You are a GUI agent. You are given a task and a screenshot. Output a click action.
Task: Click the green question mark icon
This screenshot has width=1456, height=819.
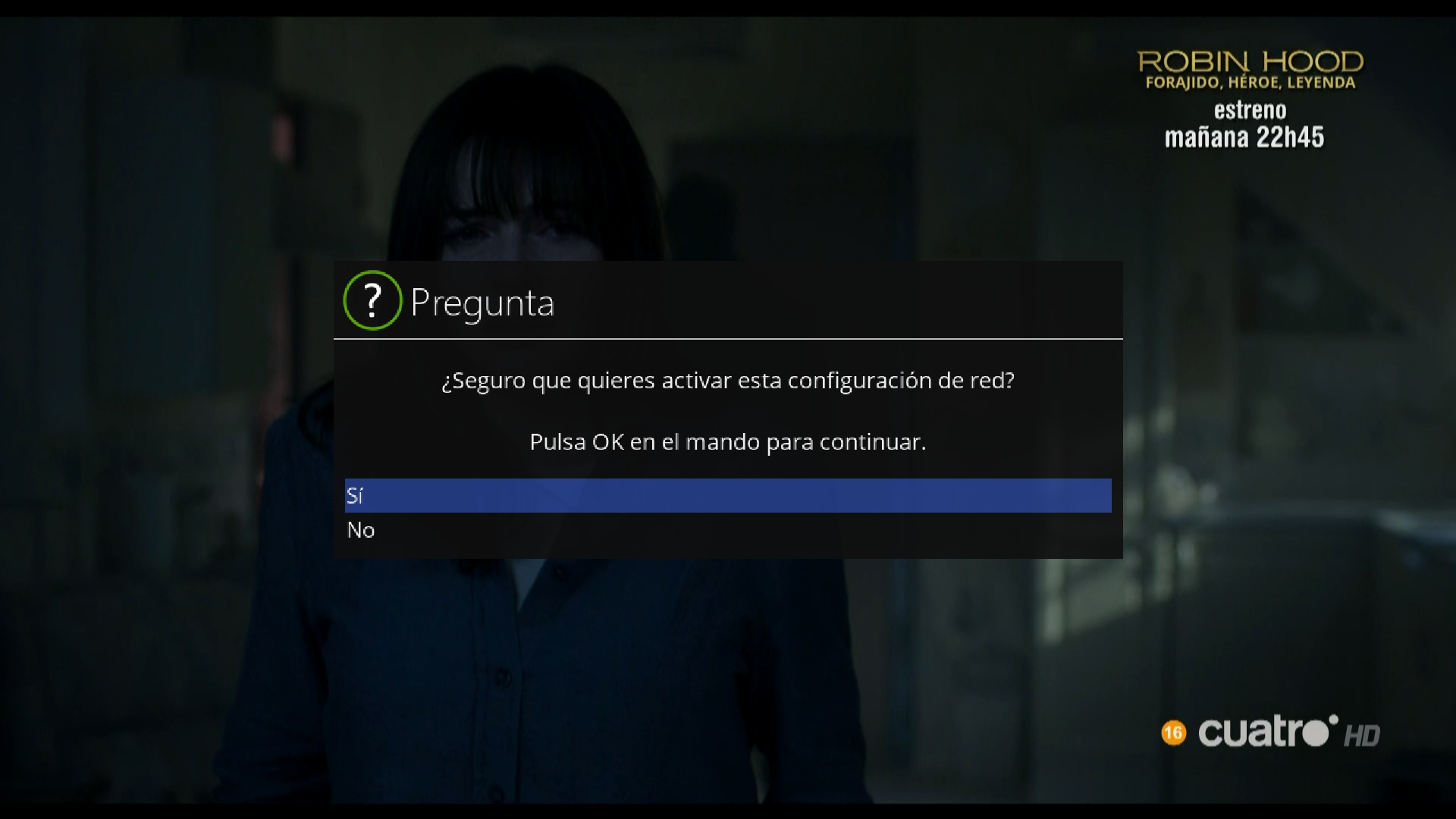(372, 300)
